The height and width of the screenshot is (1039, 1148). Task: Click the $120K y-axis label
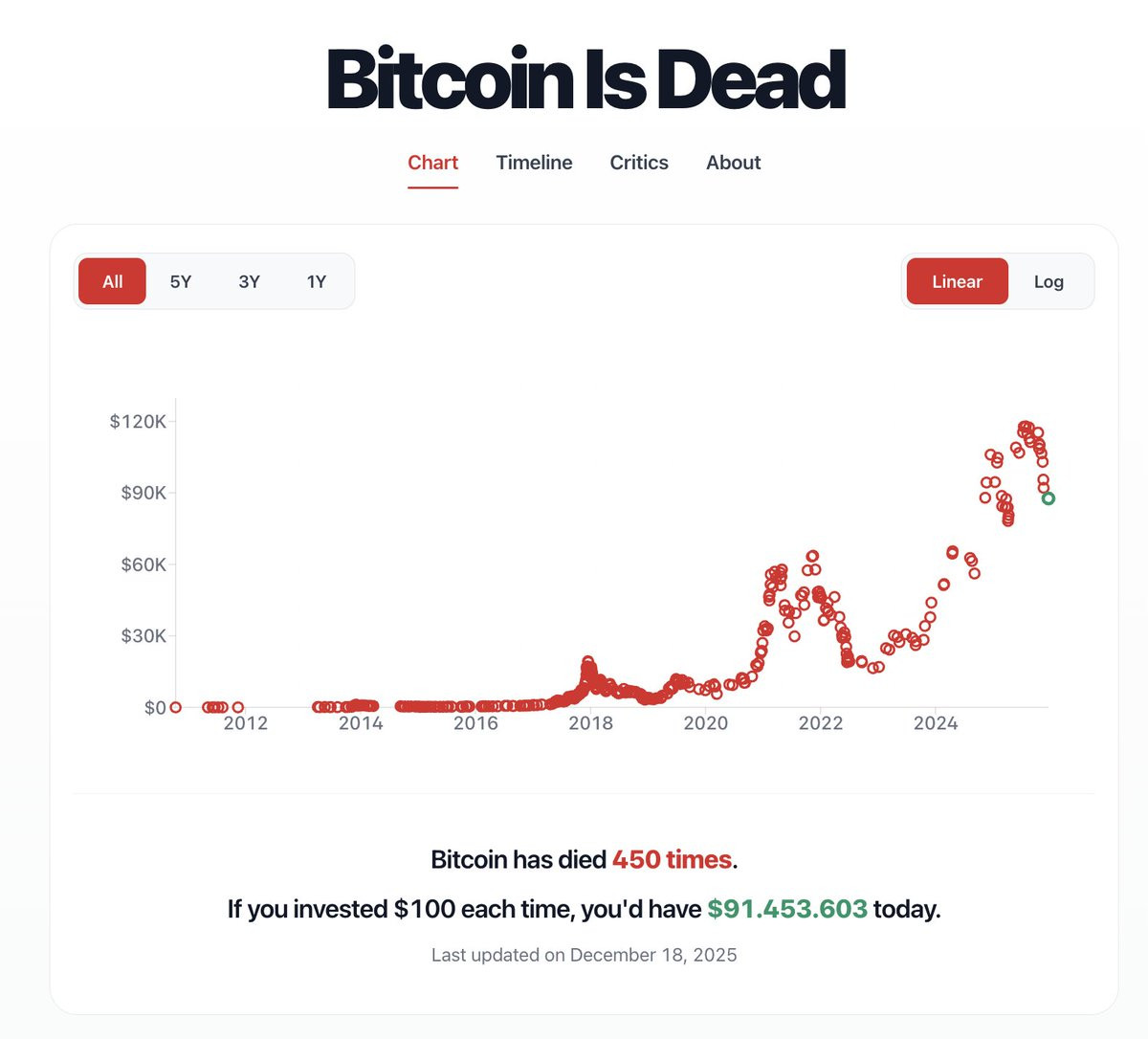[138, 421]
